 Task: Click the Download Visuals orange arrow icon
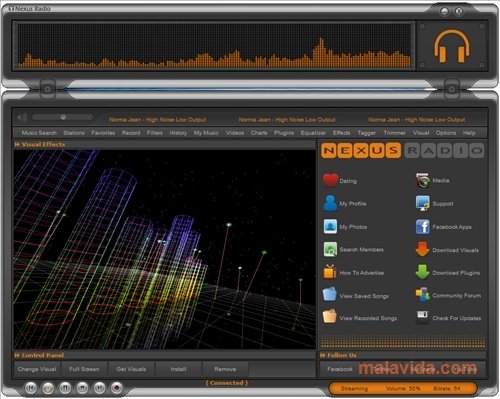tap(422, 249)
